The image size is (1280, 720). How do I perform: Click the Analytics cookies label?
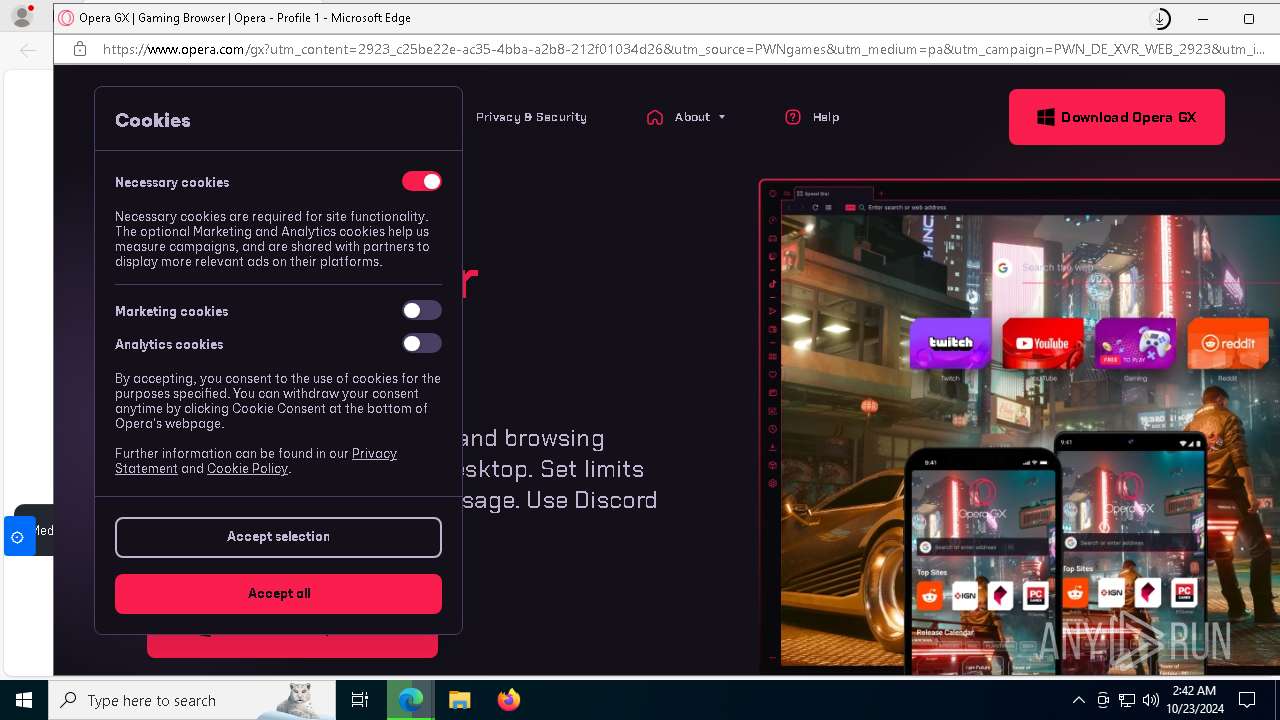pyautogui.click(x=169, y=344)
